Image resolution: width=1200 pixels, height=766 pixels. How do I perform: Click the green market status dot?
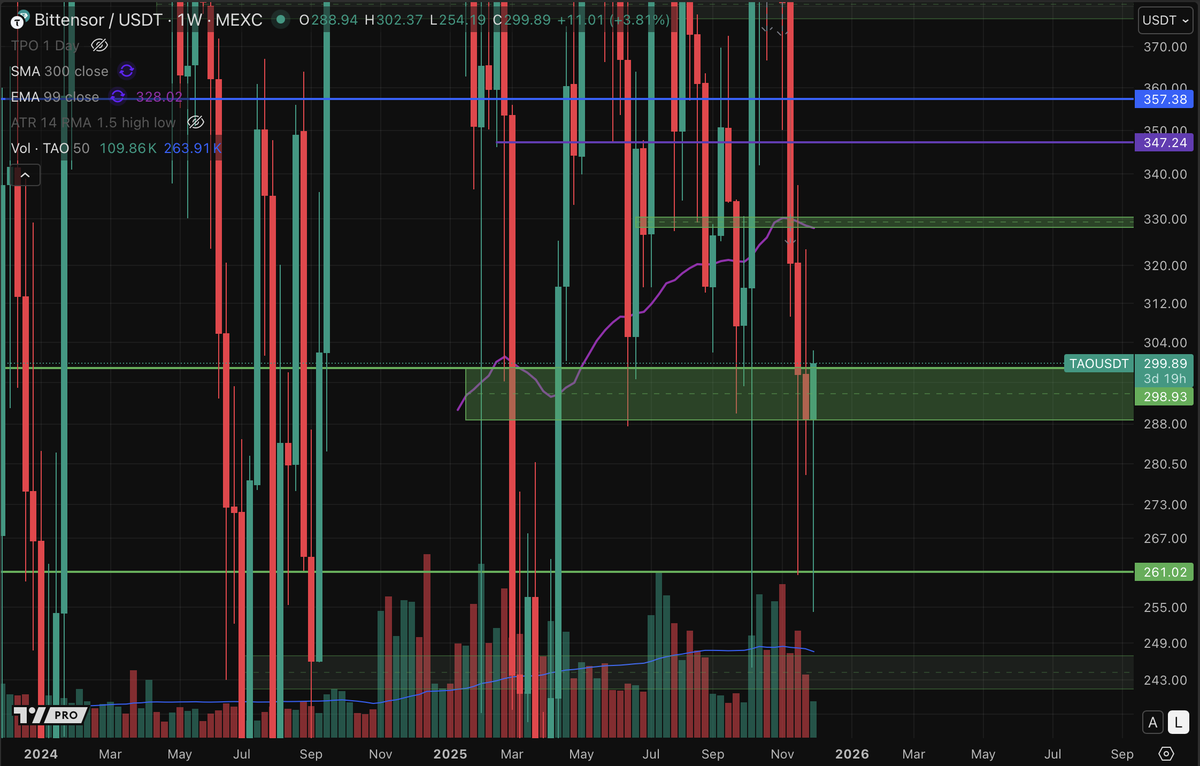coord(283,19)
